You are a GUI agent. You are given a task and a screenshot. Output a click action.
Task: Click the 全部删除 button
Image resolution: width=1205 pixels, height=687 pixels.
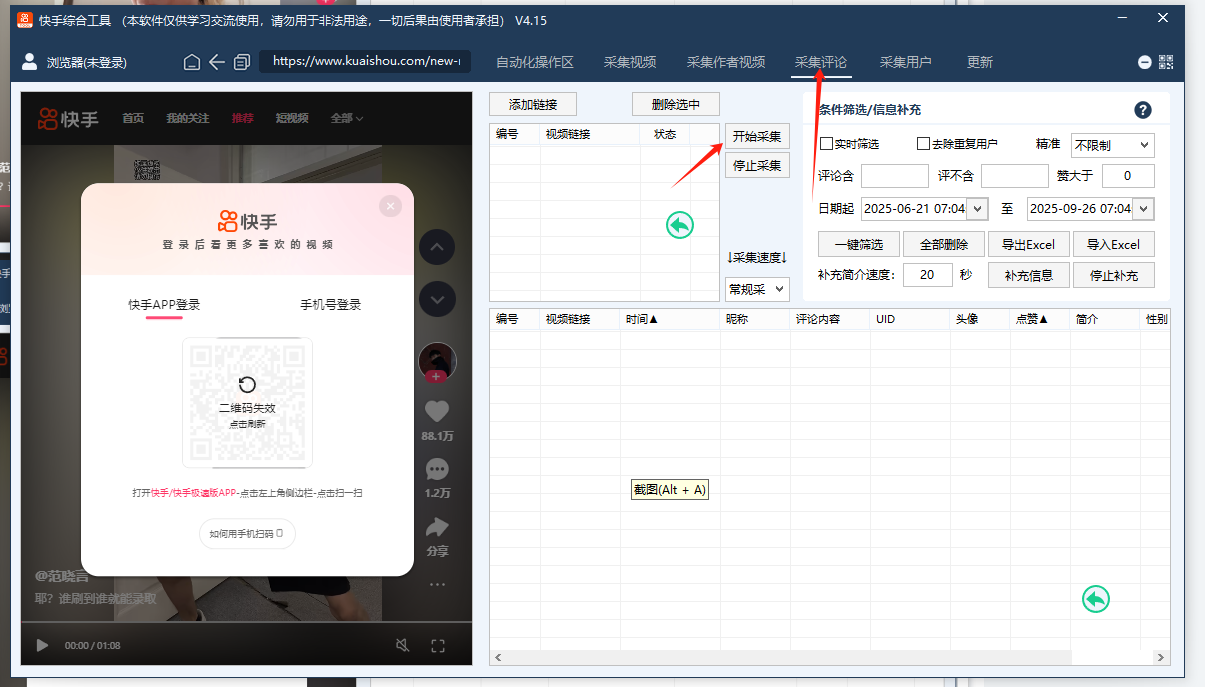click(x=944, y=244)
